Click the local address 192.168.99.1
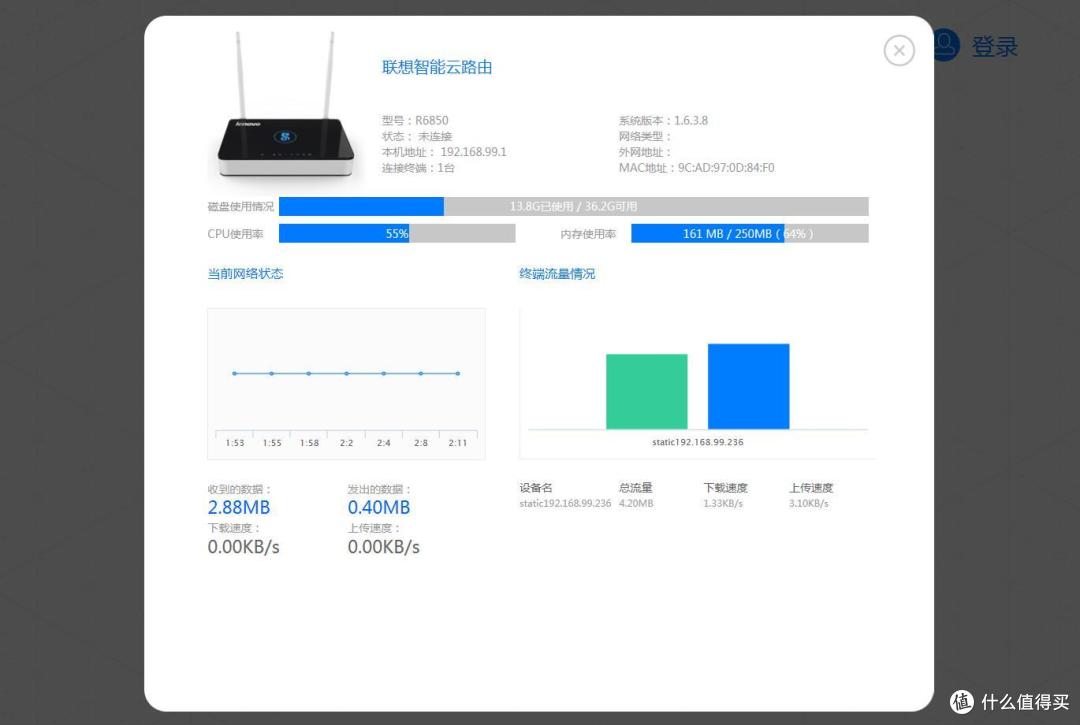 [x=473, y=151]
